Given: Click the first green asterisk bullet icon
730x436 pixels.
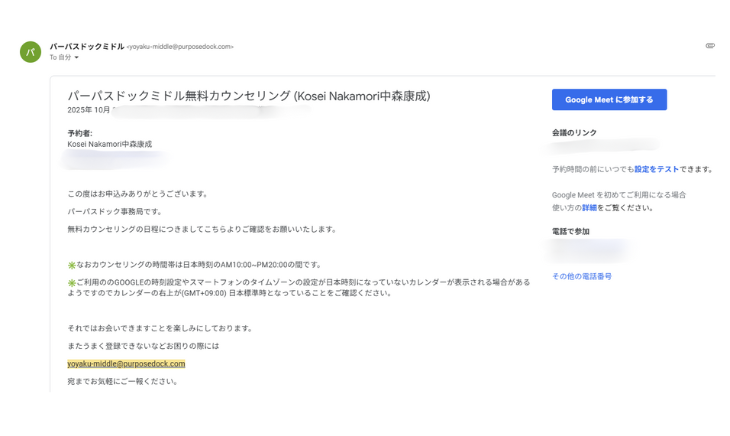Looking at the screenshot, I should (71, 265).
